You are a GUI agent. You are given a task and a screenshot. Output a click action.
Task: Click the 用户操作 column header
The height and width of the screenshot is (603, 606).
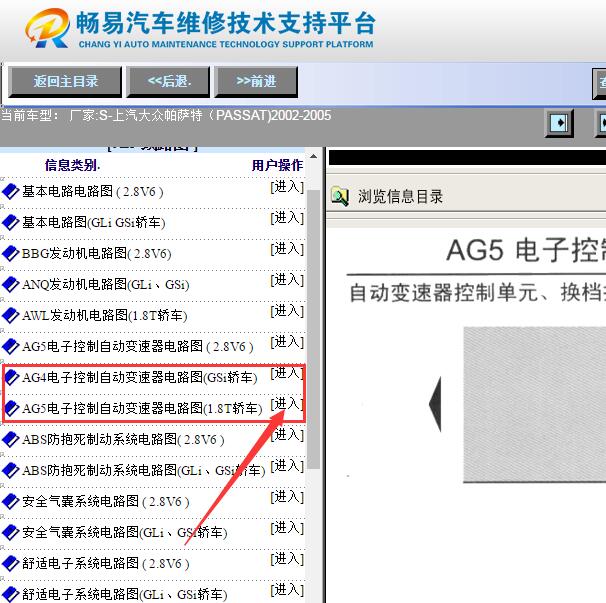277,165
